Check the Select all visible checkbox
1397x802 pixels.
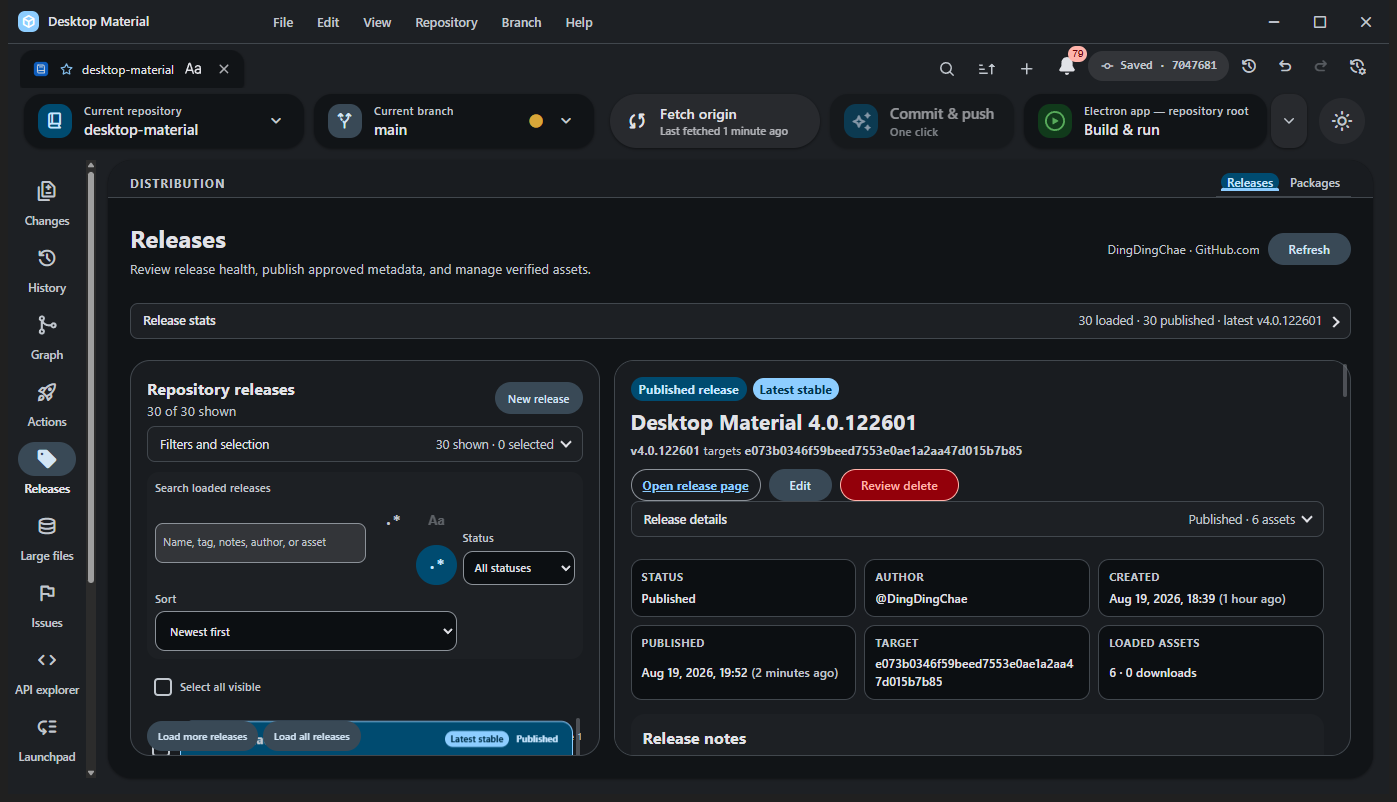point(163,687)
